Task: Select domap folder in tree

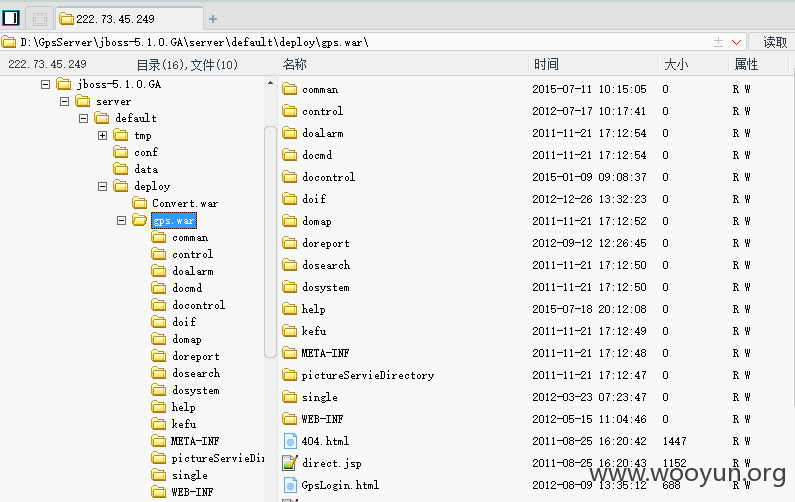Action: (x=187, y=339)
